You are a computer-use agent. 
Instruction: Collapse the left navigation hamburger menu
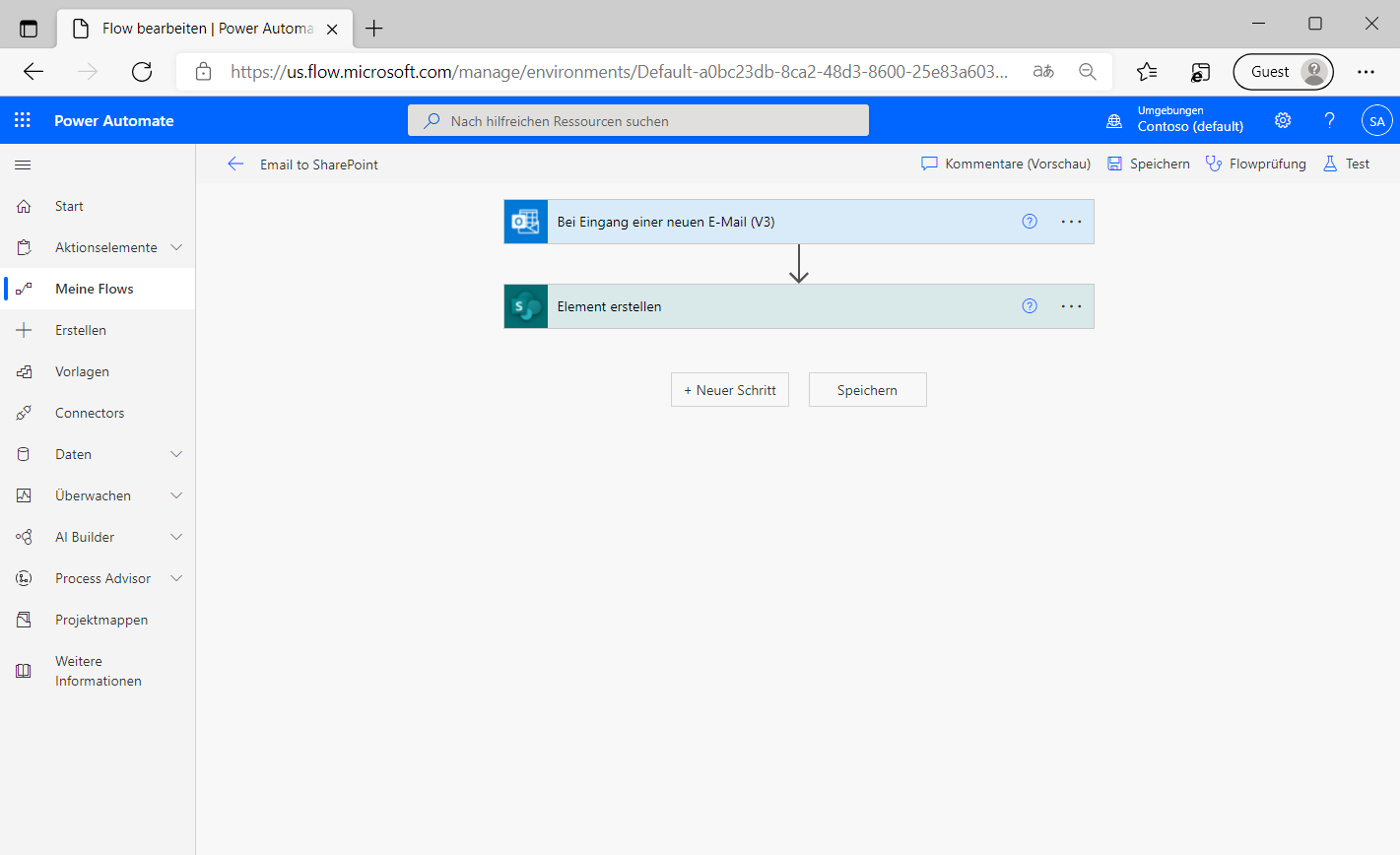[x=23, y=164]
